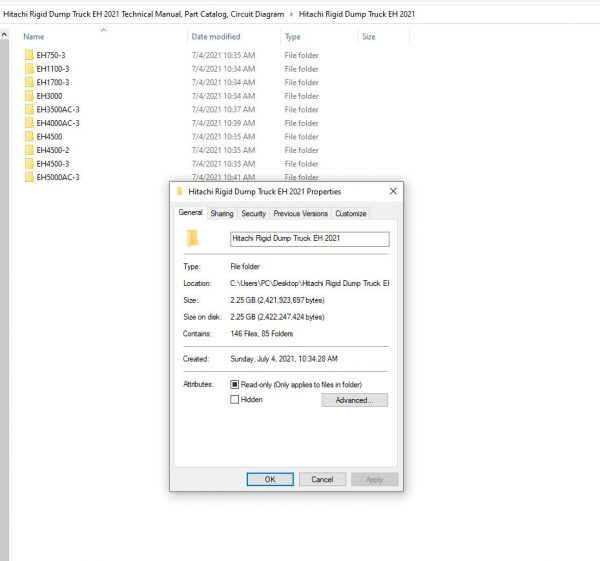Switch to the Sharing tab
The width and height of the screenshot is (600, 561).
click(222, 214)
